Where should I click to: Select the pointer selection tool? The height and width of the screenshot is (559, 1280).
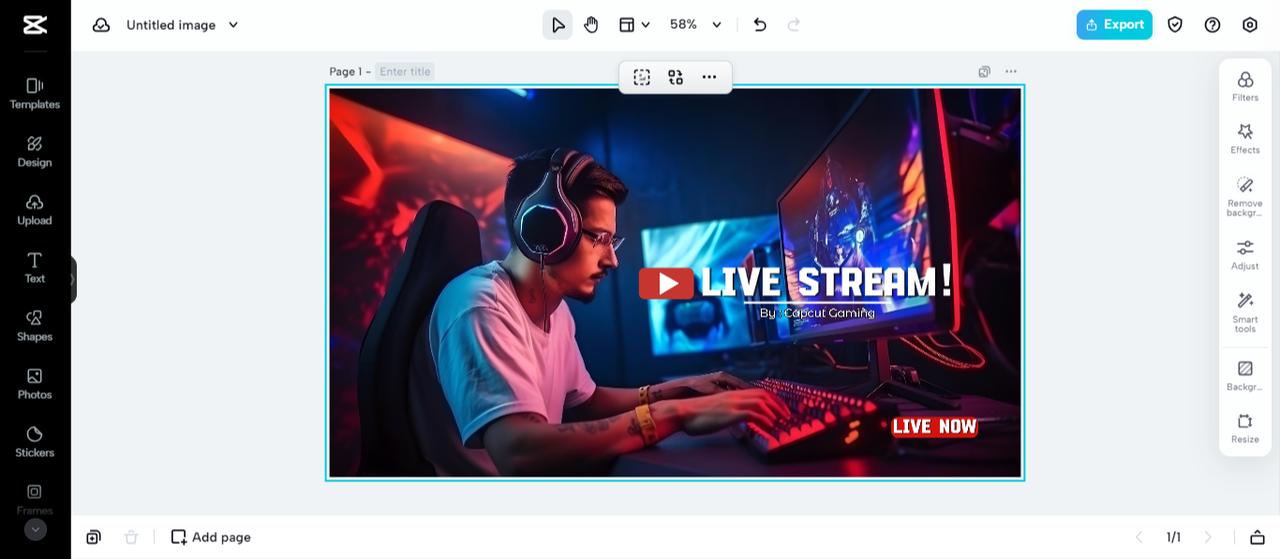tap(558, 25)
